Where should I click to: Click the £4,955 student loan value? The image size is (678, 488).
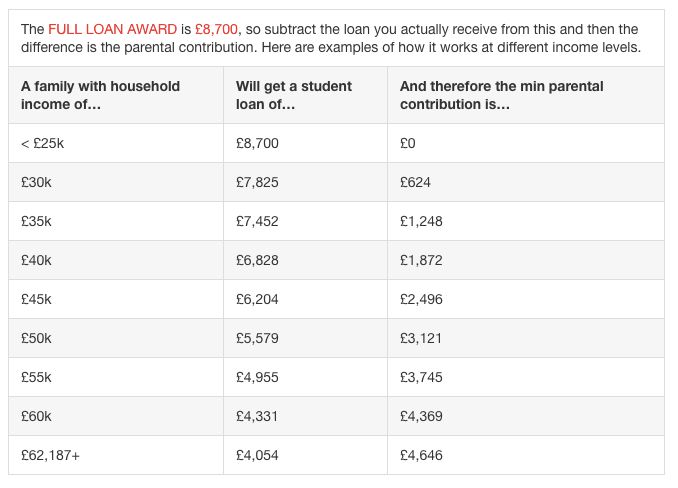pyautogui.click(x=257, y=377)
